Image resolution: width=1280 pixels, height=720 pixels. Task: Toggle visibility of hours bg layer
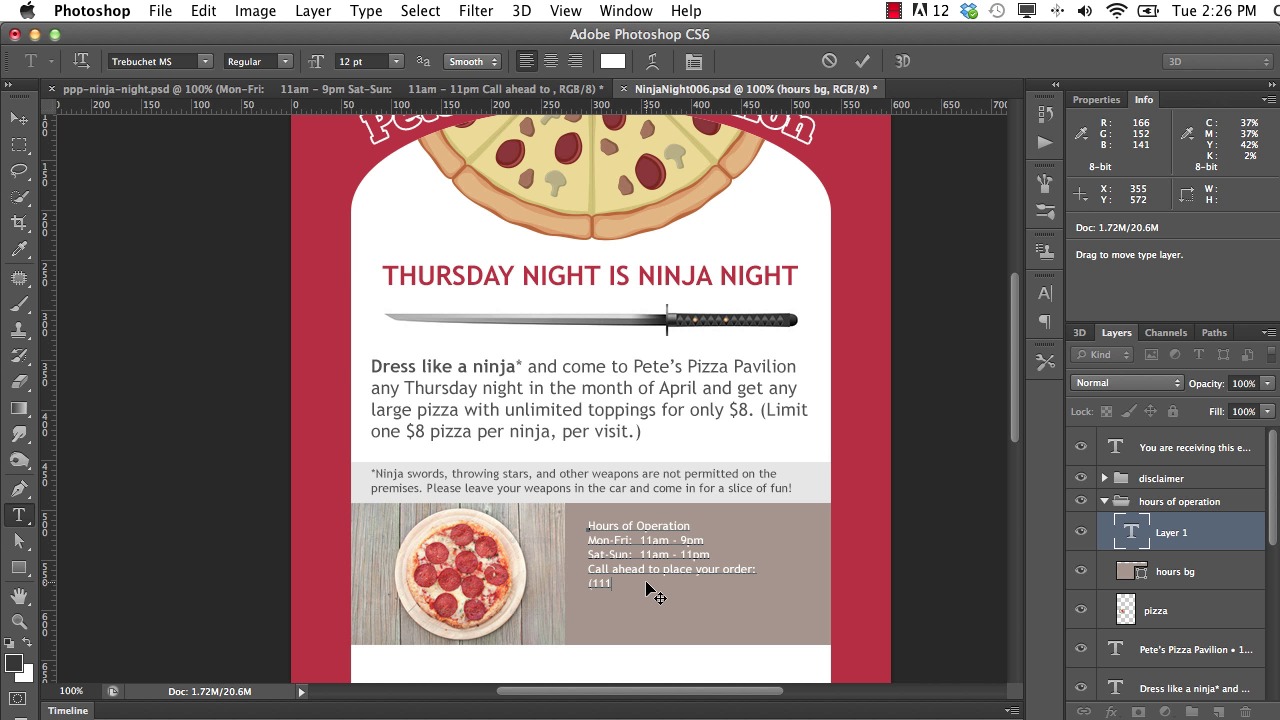1081,571
